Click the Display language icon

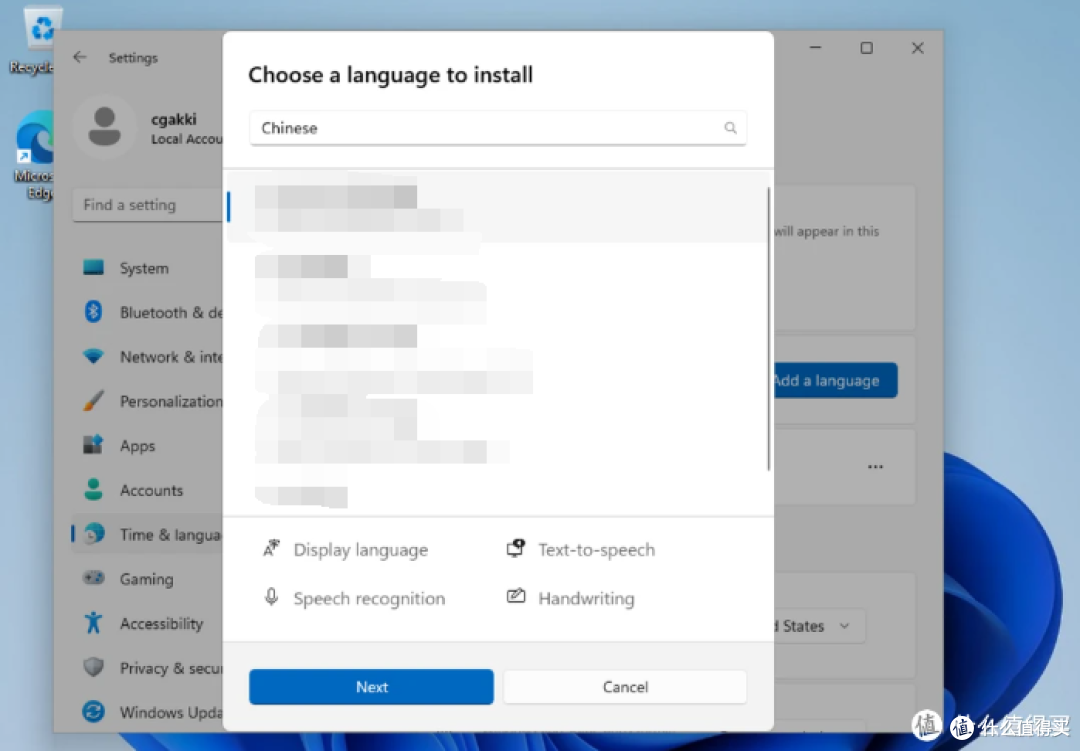[x=271, y=548]
